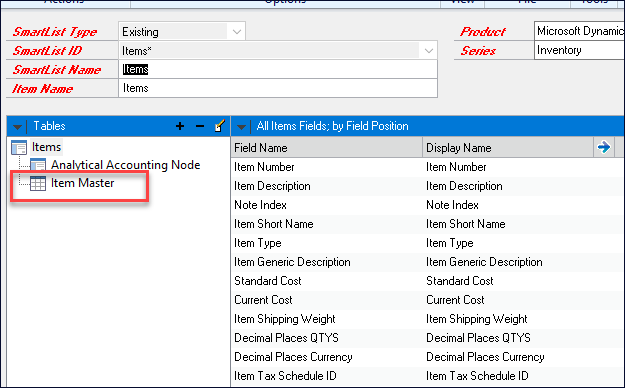Screen dimensions: 625x388
Task: Click the Product field
Action: (x=579, y=31)
